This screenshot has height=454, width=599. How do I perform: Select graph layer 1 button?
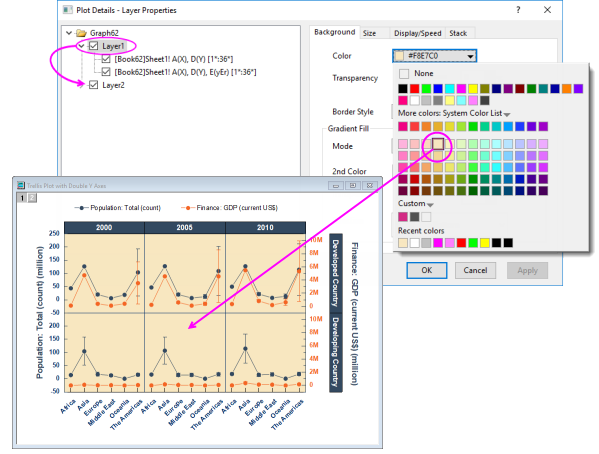pyautogui.click(x=22, y=198)
